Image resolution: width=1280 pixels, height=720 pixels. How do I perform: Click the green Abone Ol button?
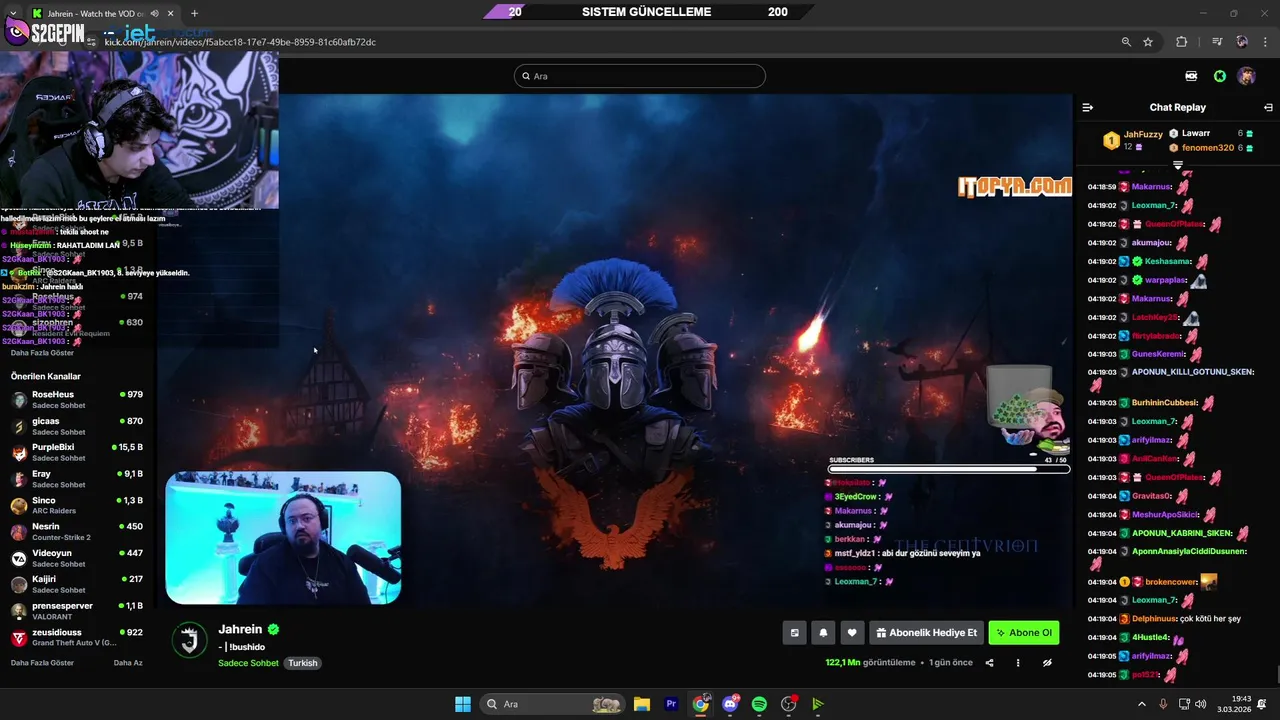tap(1024, 633)
